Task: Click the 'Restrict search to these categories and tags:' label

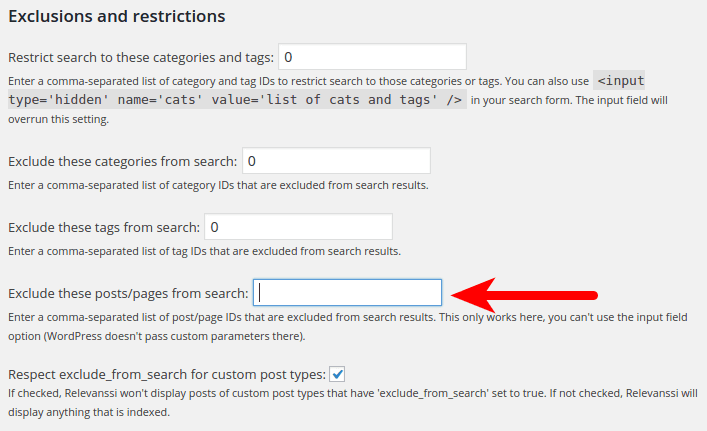Action: (141, 58)
